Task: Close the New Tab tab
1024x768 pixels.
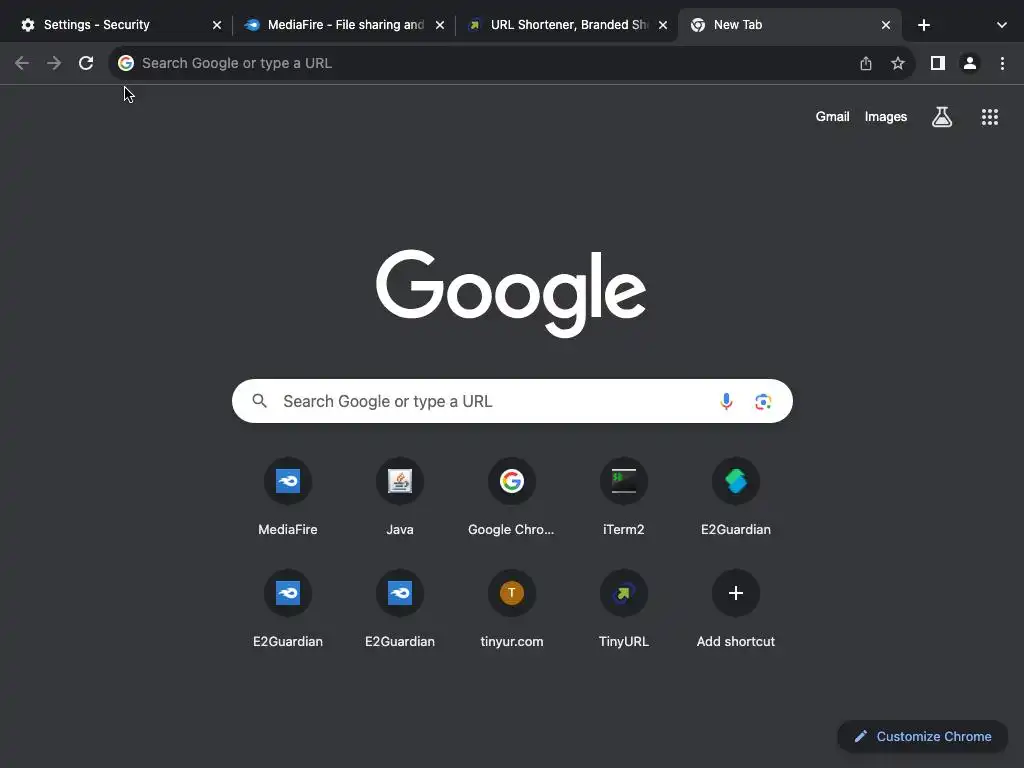Action: 886,25
